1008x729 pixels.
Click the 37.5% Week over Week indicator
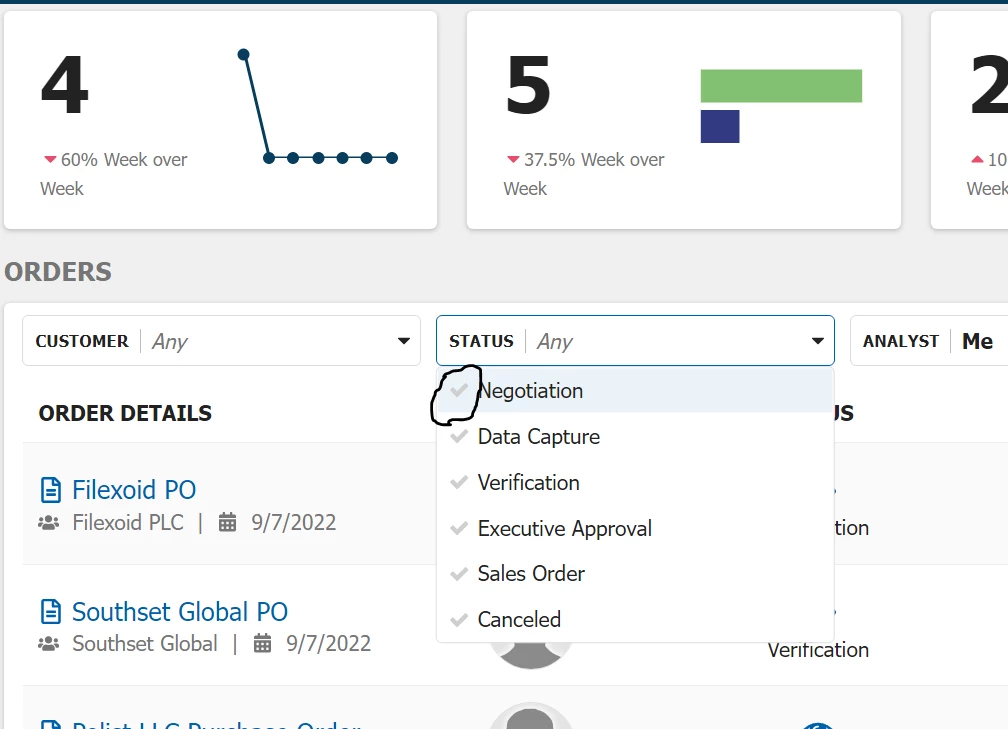(x=584, y=174)
